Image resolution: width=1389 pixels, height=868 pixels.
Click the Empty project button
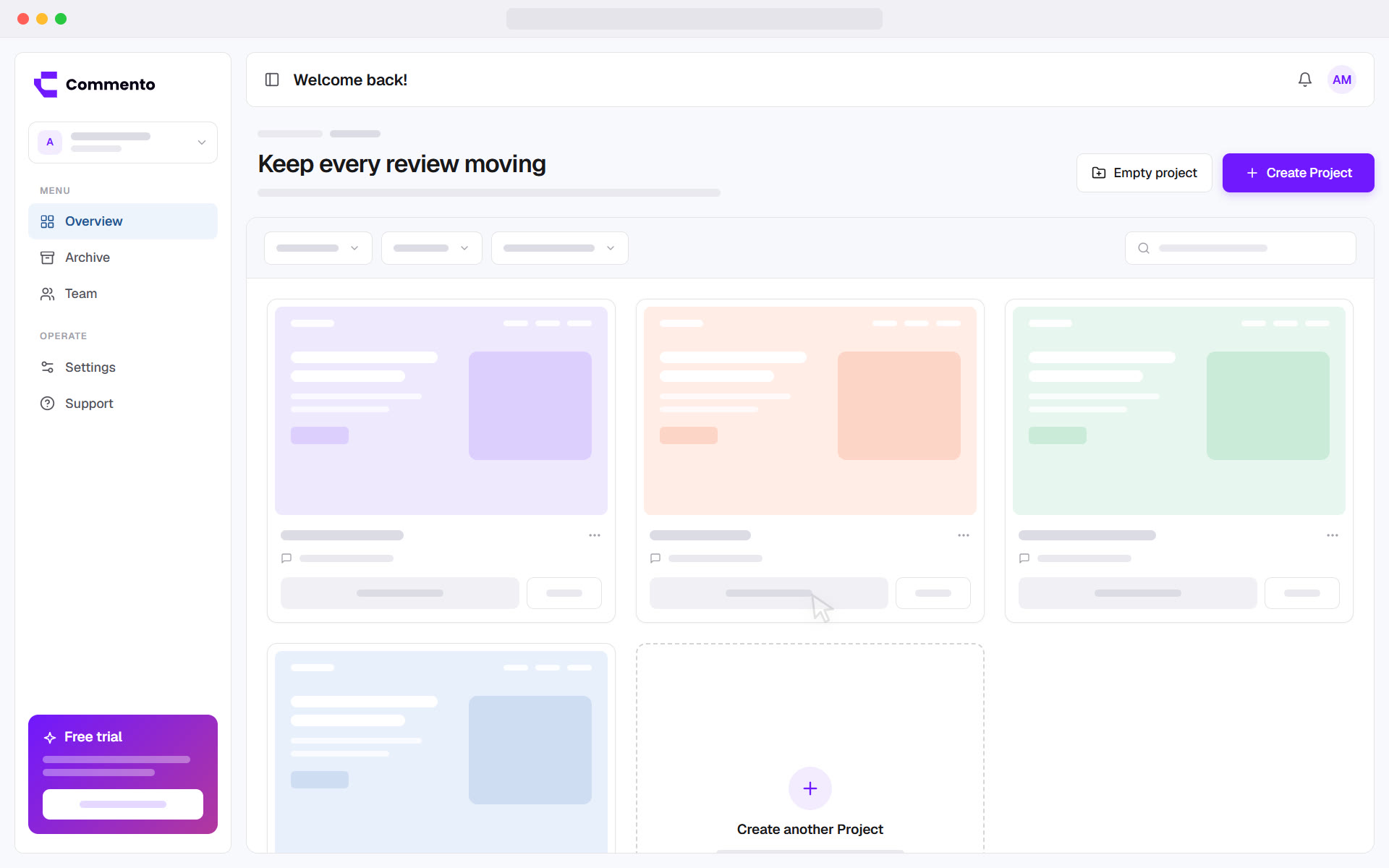1144,173
